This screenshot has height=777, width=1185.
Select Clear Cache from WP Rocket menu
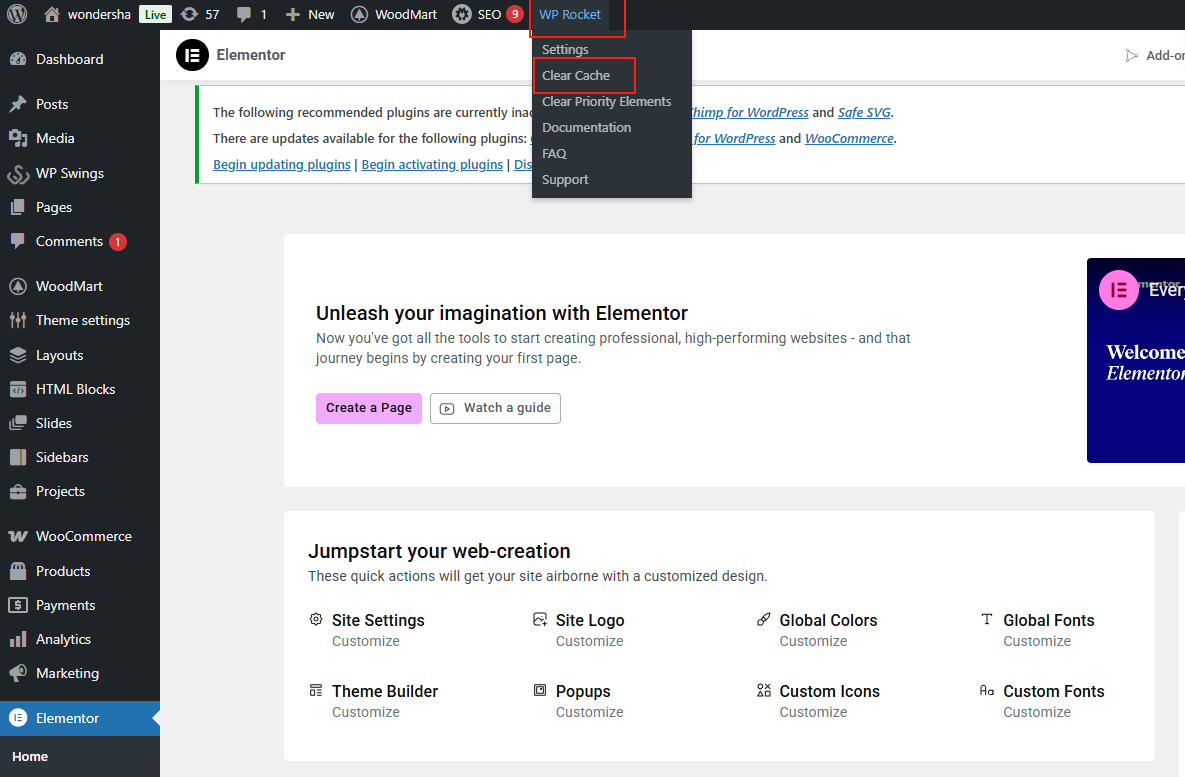tap(576, 75)
